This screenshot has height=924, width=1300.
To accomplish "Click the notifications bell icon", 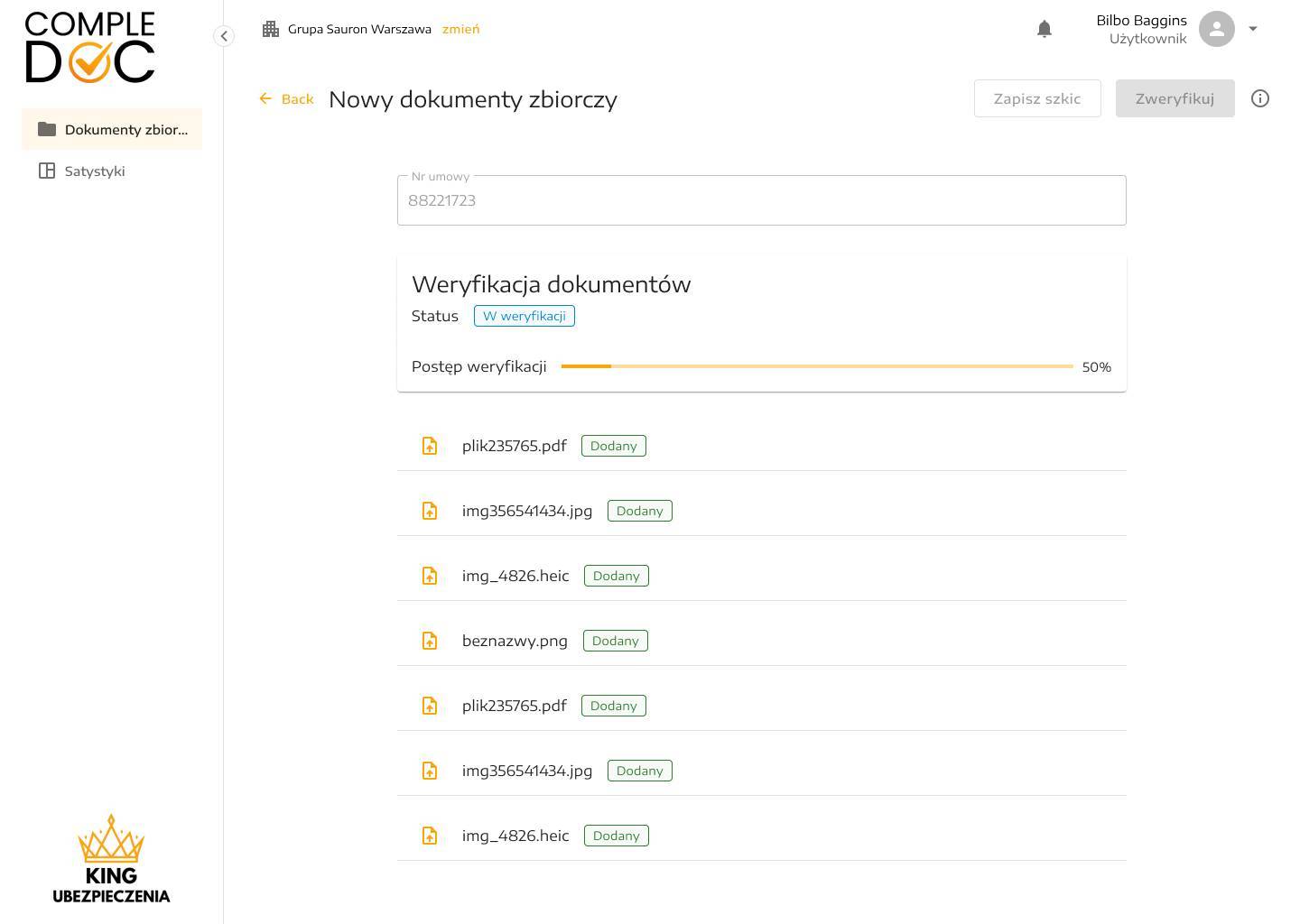I will 1045,29.
